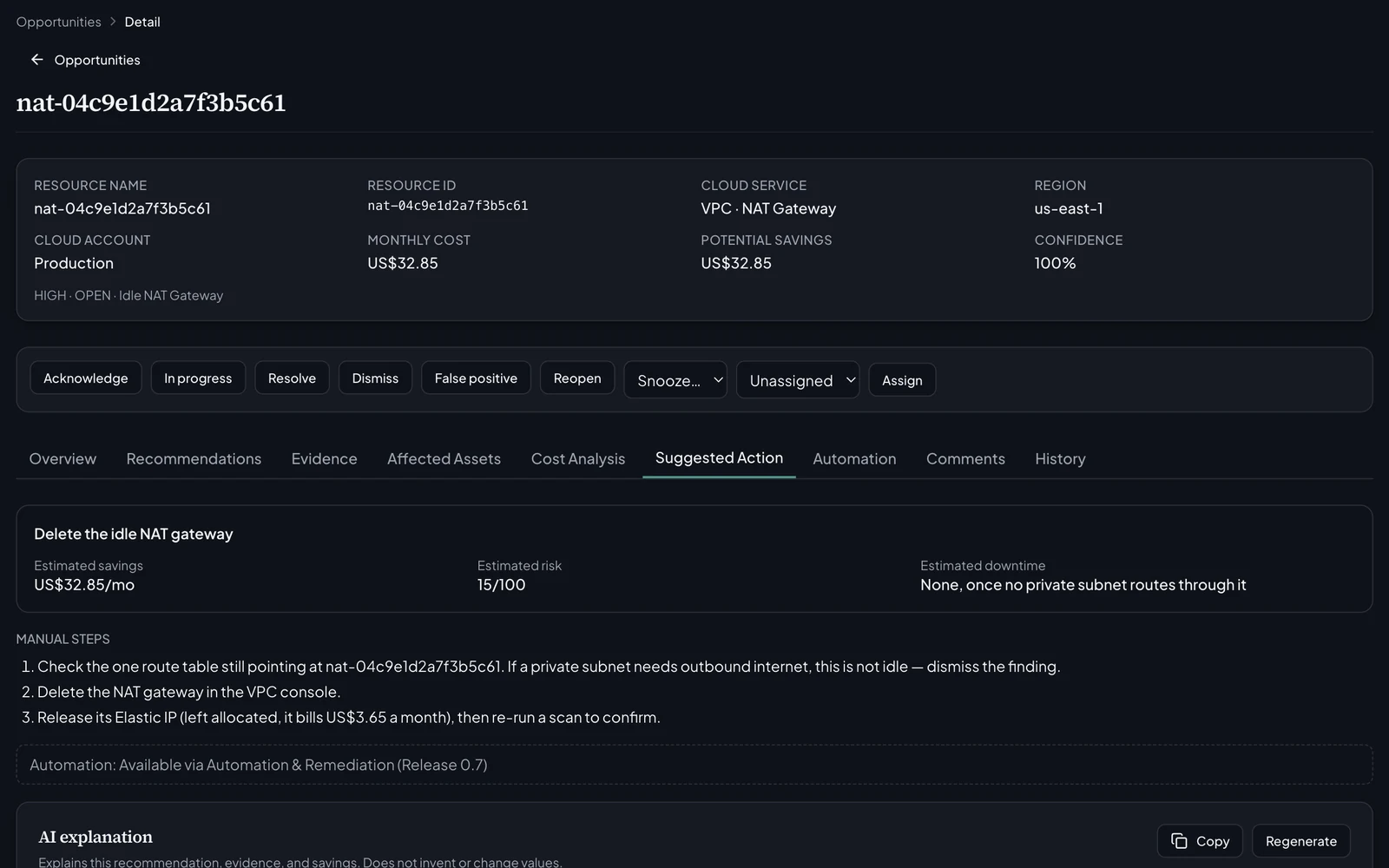Click the back arrow icon beside Opportunities
The image size is (1389, 868).
pyautogui.click(x=36, y=60)
